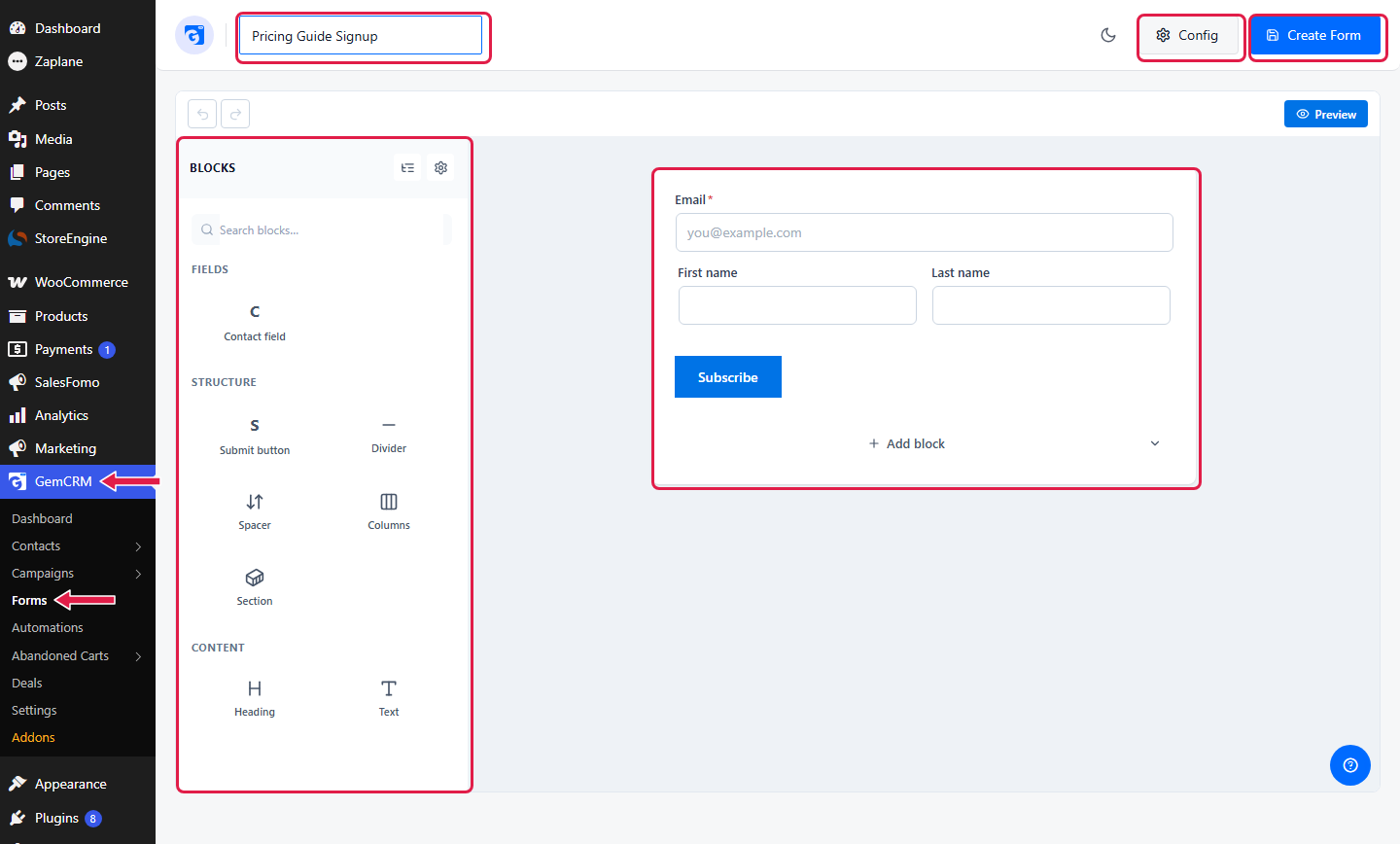
Task: Open Payments in the sidebar
Action: [78, 349]
